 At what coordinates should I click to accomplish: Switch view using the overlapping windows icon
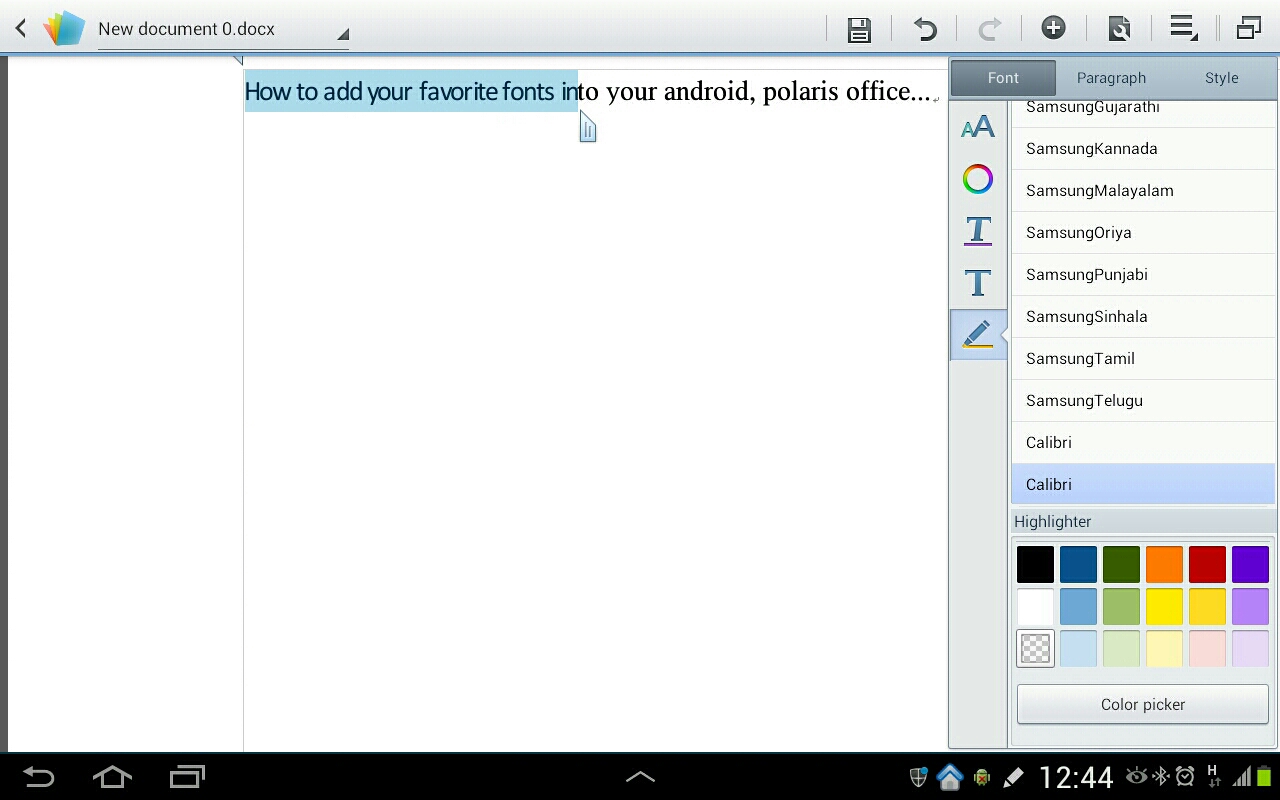[1248, 28]
